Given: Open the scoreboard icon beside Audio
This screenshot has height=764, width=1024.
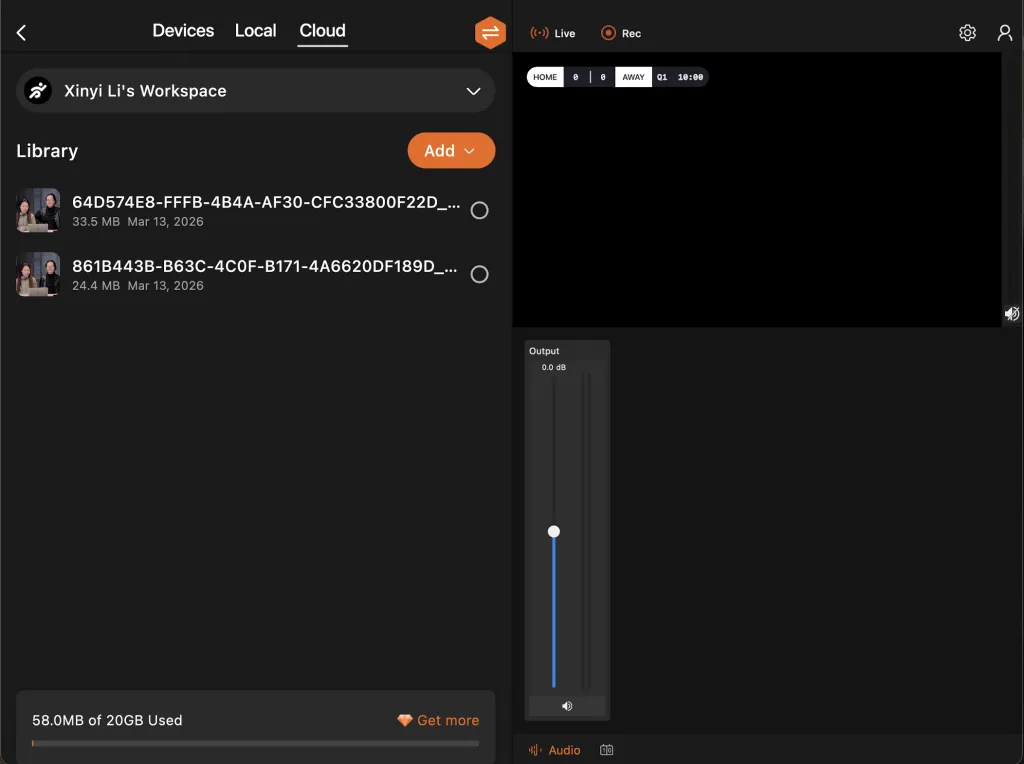Looking at the screenshot, I should tap(606, 749).
